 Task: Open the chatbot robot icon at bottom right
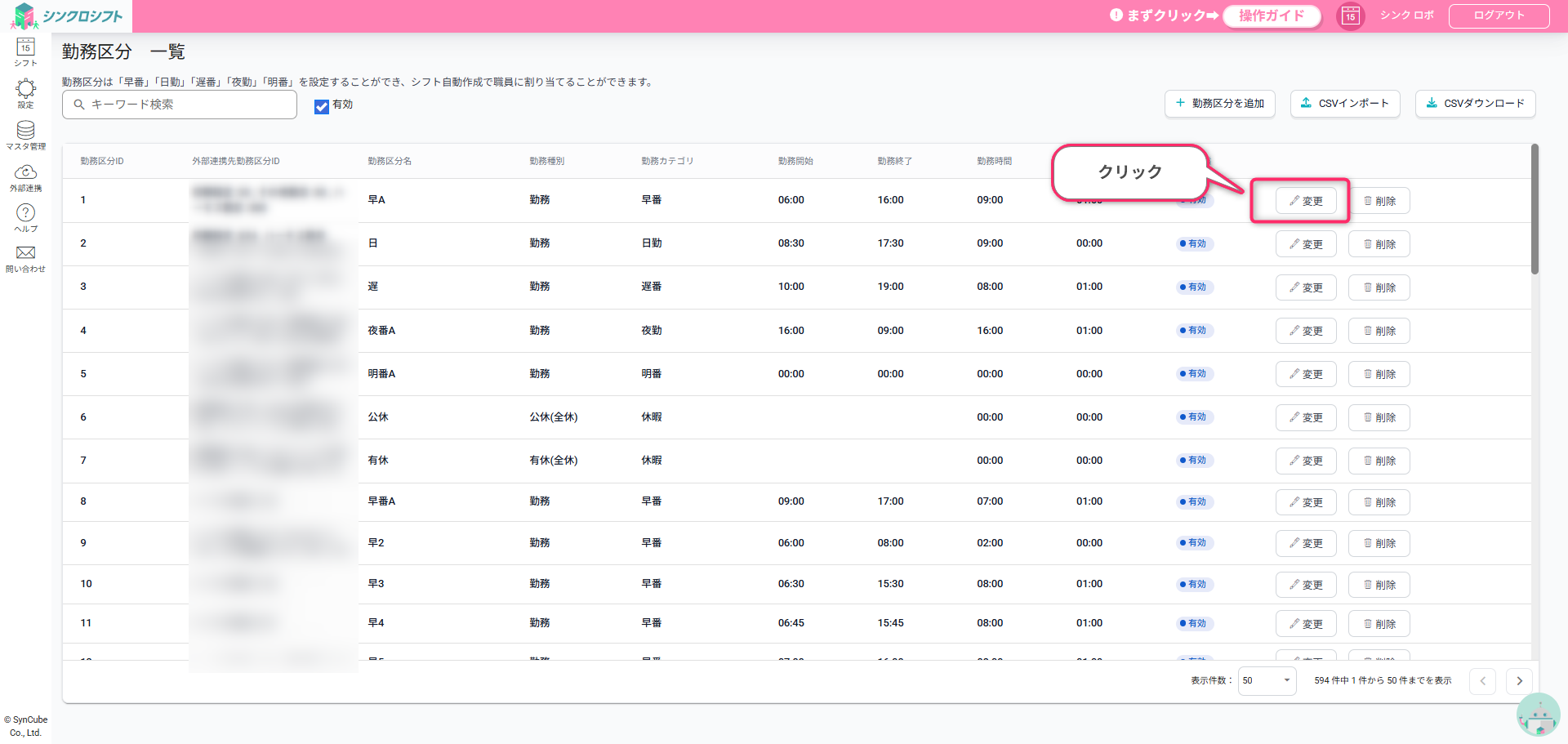(x=1538, y=715)
